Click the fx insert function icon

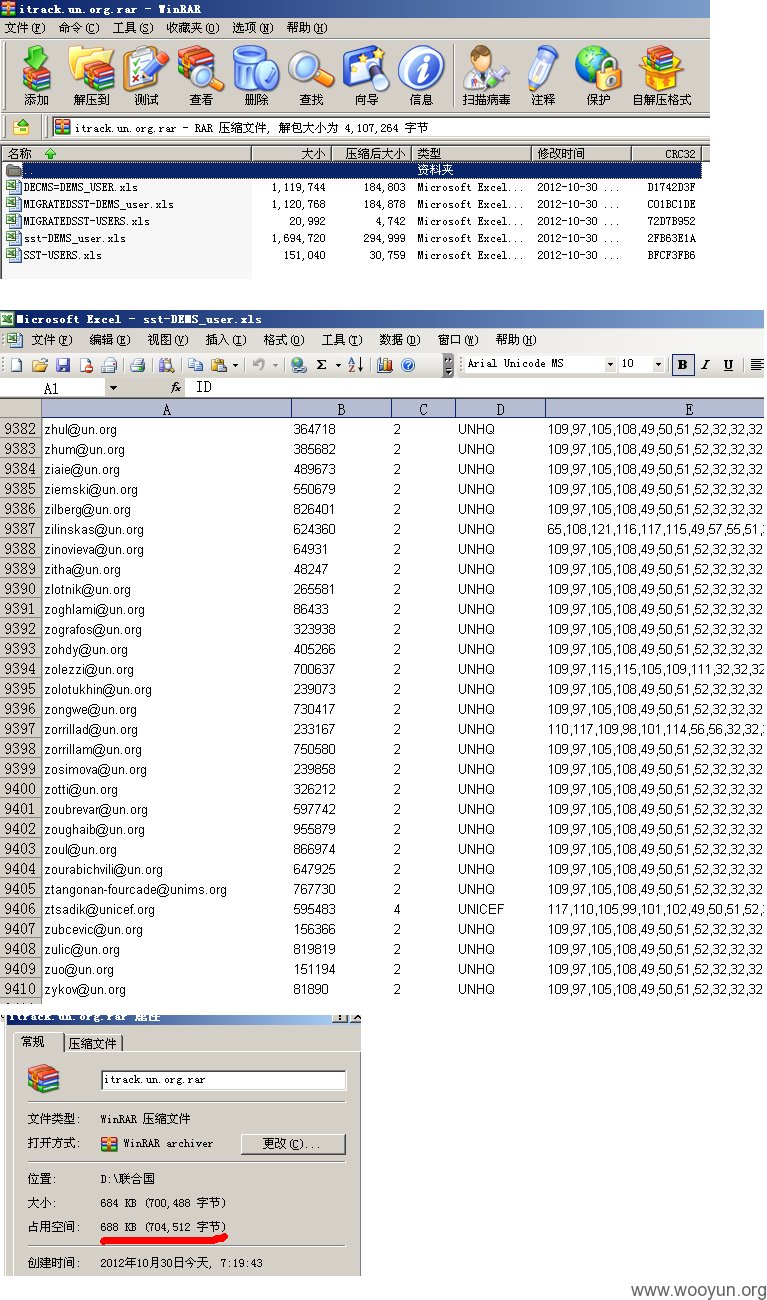point(176,387)
